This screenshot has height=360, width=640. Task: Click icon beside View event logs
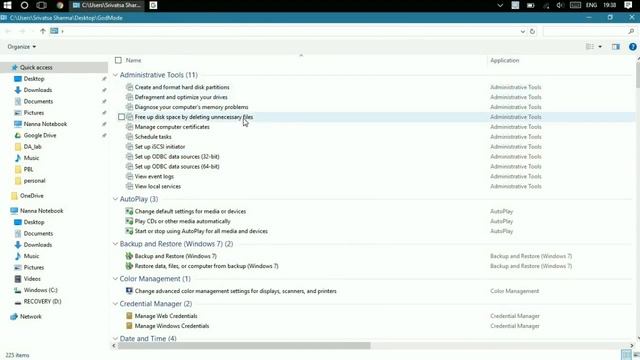point(129,176)
